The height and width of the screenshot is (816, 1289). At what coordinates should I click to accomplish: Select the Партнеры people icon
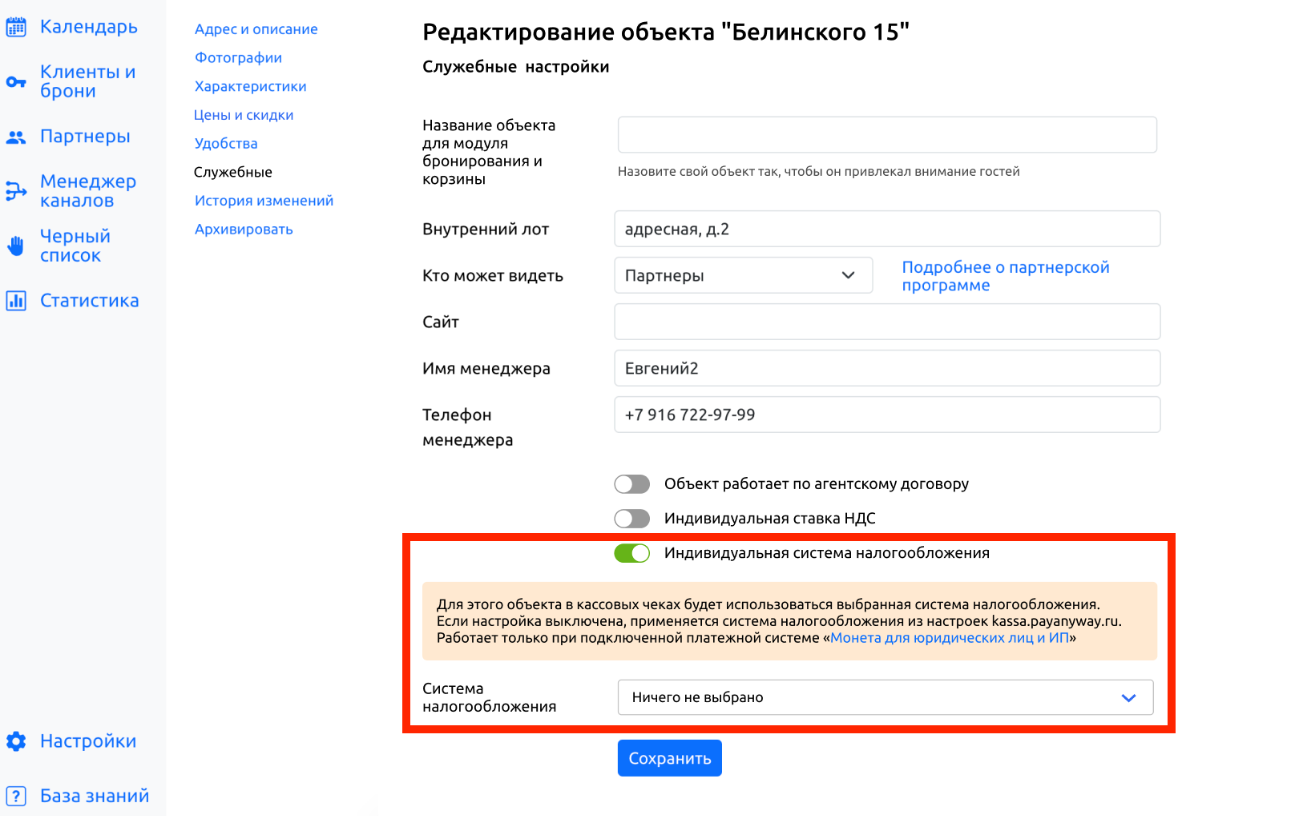click(x=16, y=137)
